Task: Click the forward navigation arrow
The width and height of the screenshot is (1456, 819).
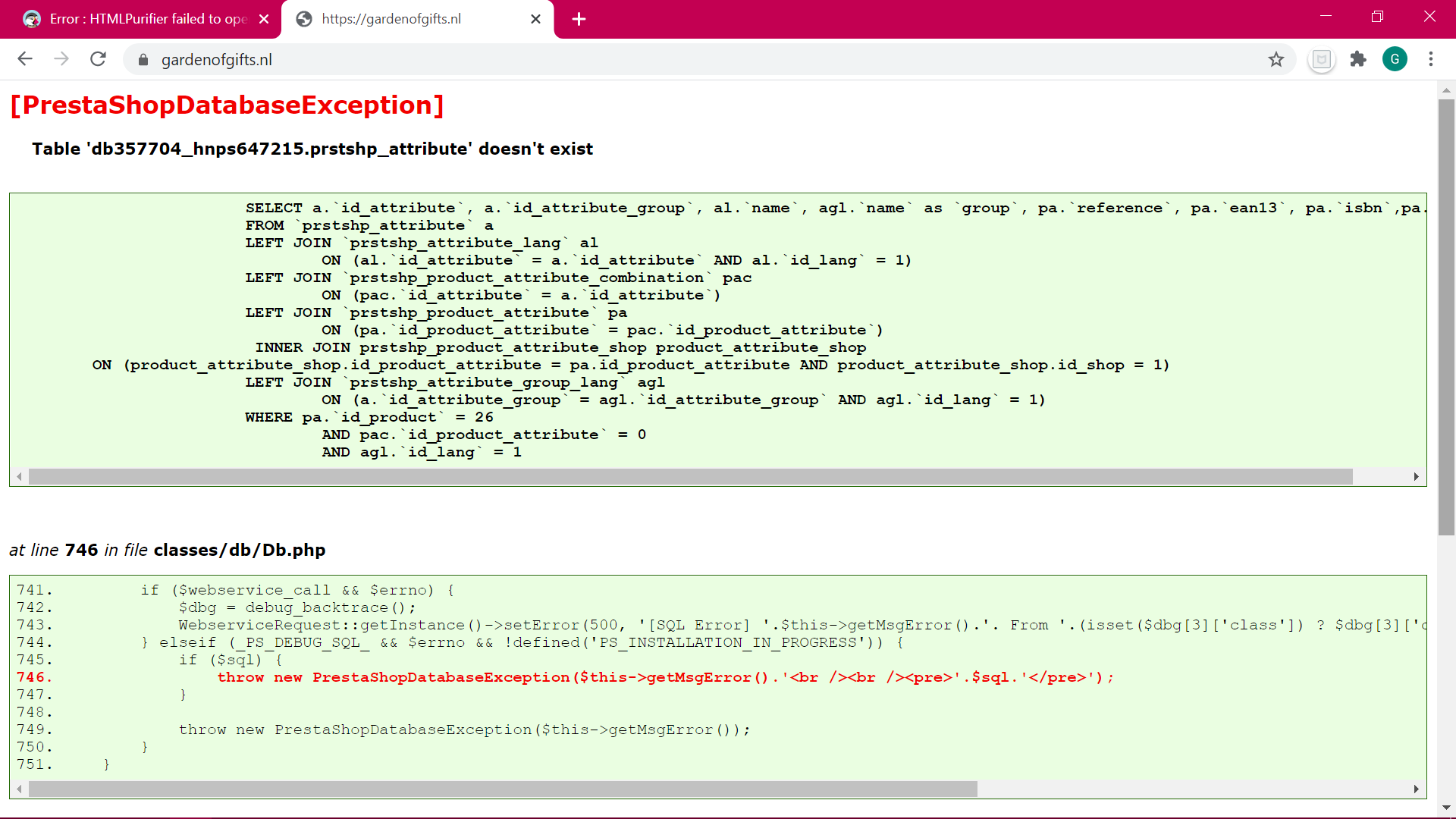Action: 61,59
